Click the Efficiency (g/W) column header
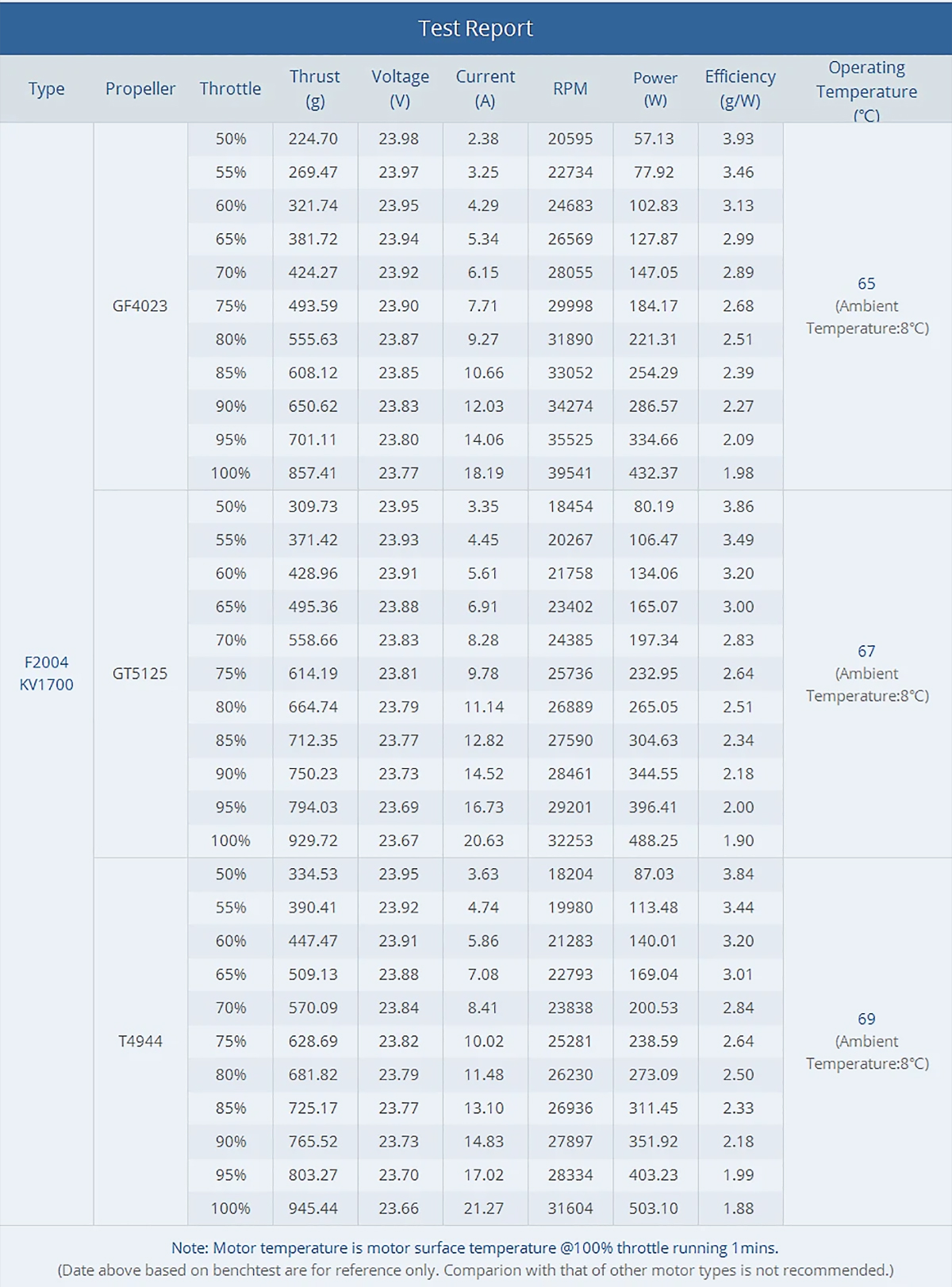952x1287 pixels. [x=739, y=89]
